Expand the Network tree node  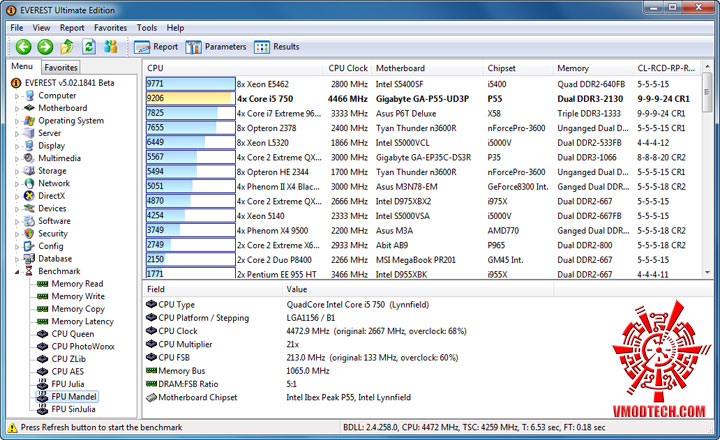17,184
